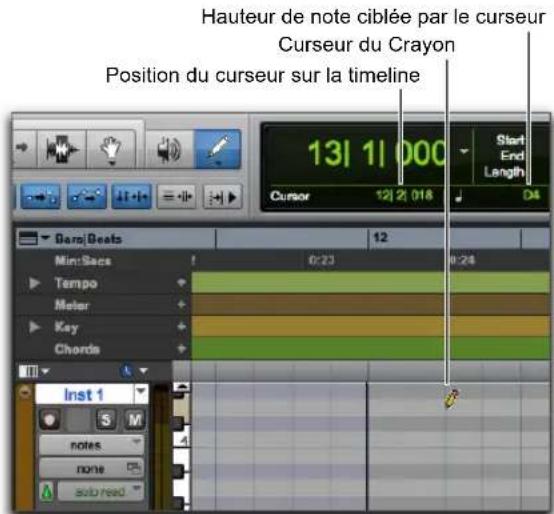
Task: Click the Tempo ruler label
Action: (x=76, y=283)
